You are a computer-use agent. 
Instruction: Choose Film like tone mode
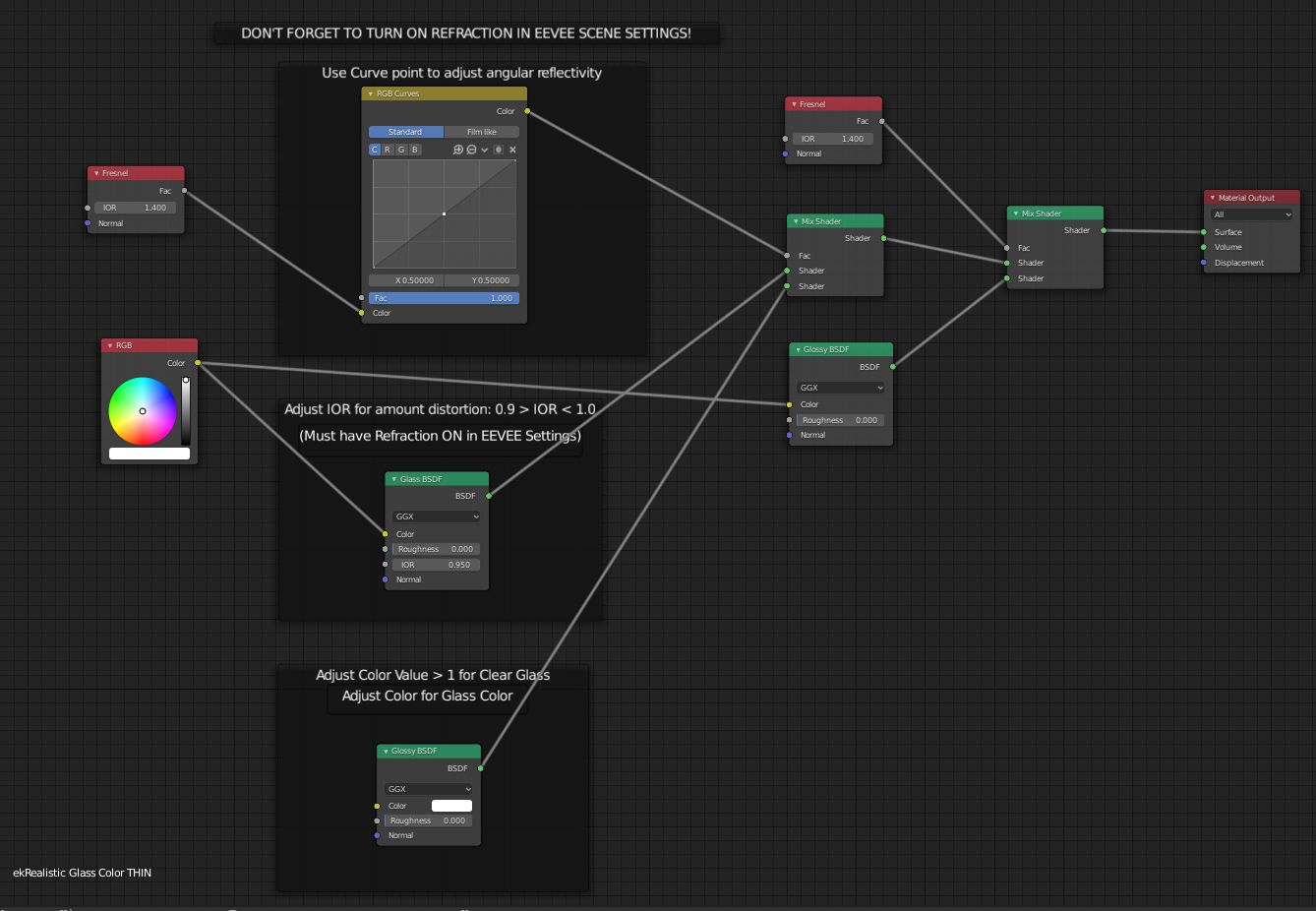pos(482,132)
